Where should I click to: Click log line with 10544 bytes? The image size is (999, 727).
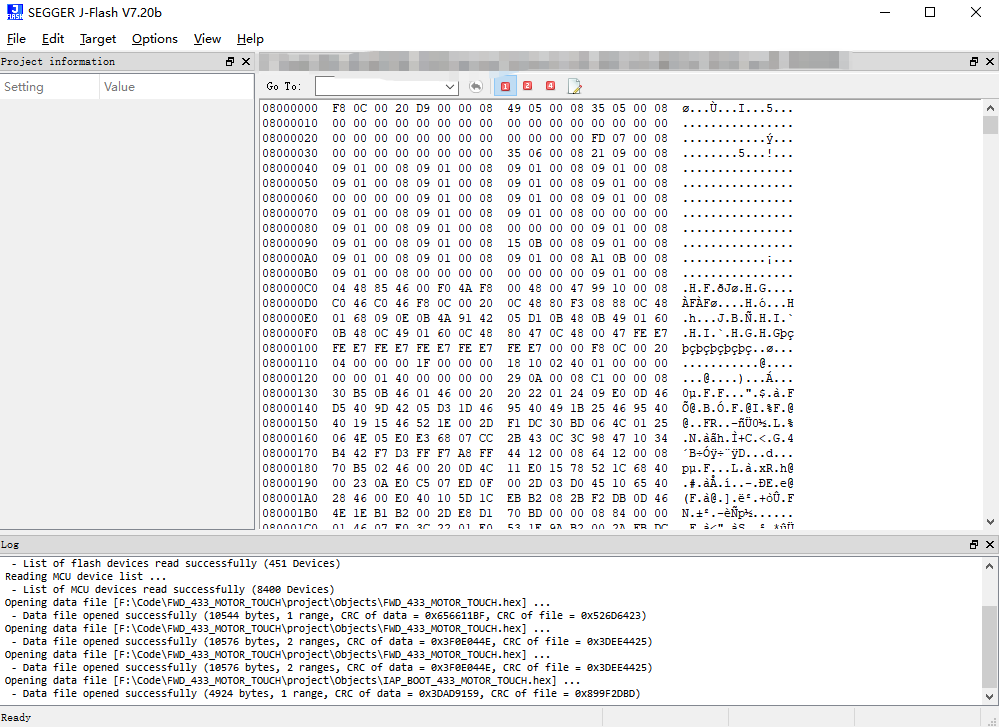(x=329, y=615)
